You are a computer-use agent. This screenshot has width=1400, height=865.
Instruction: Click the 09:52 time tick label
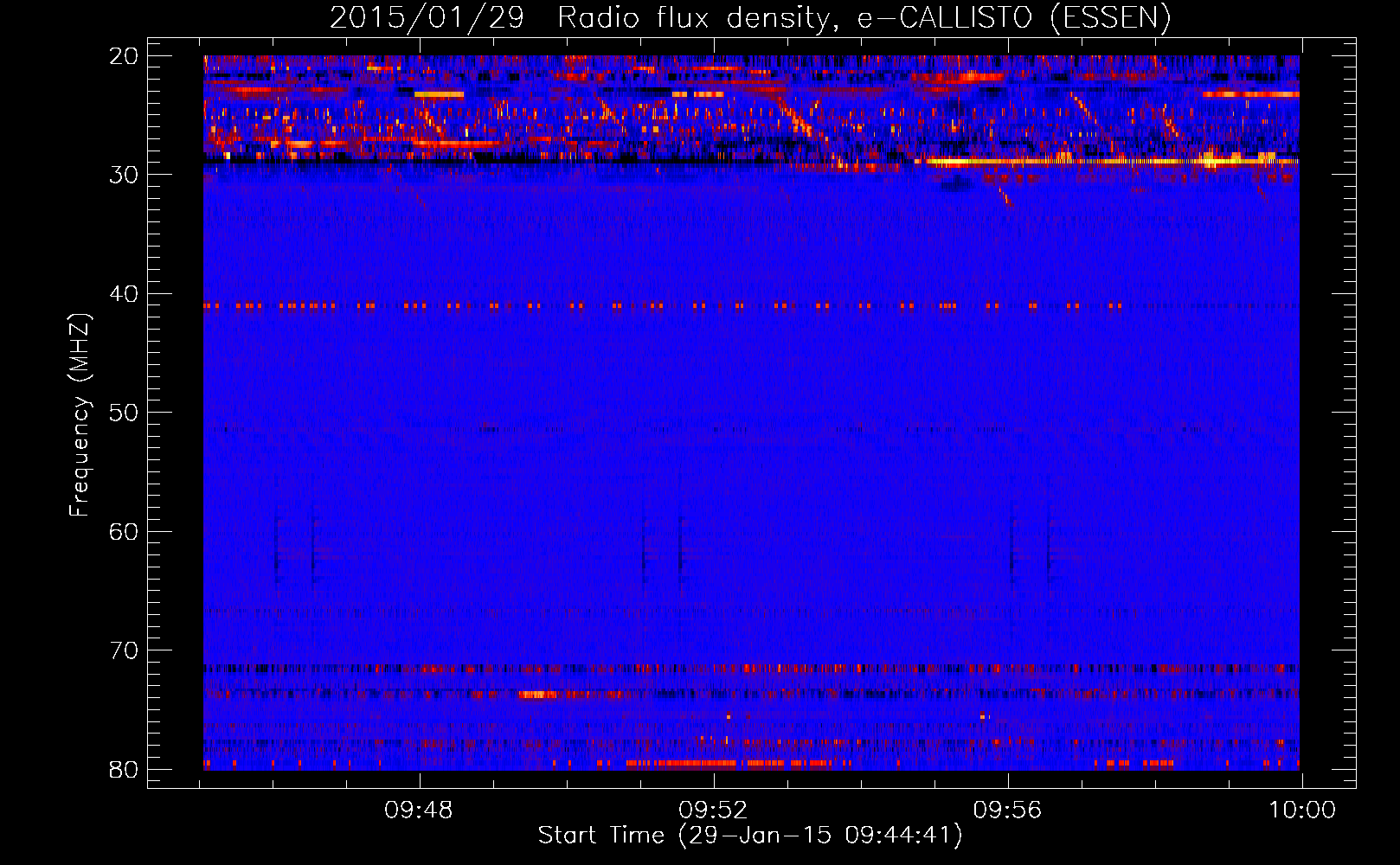713,811
